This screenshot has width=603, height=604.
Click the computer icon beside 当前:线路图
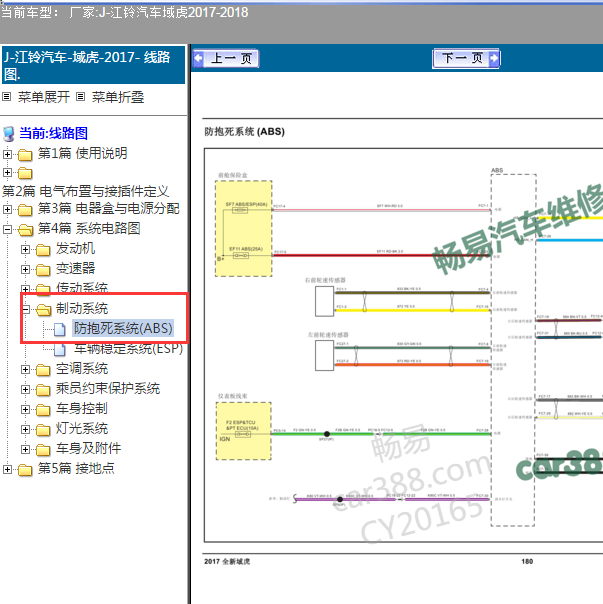(x=9, y=134)
